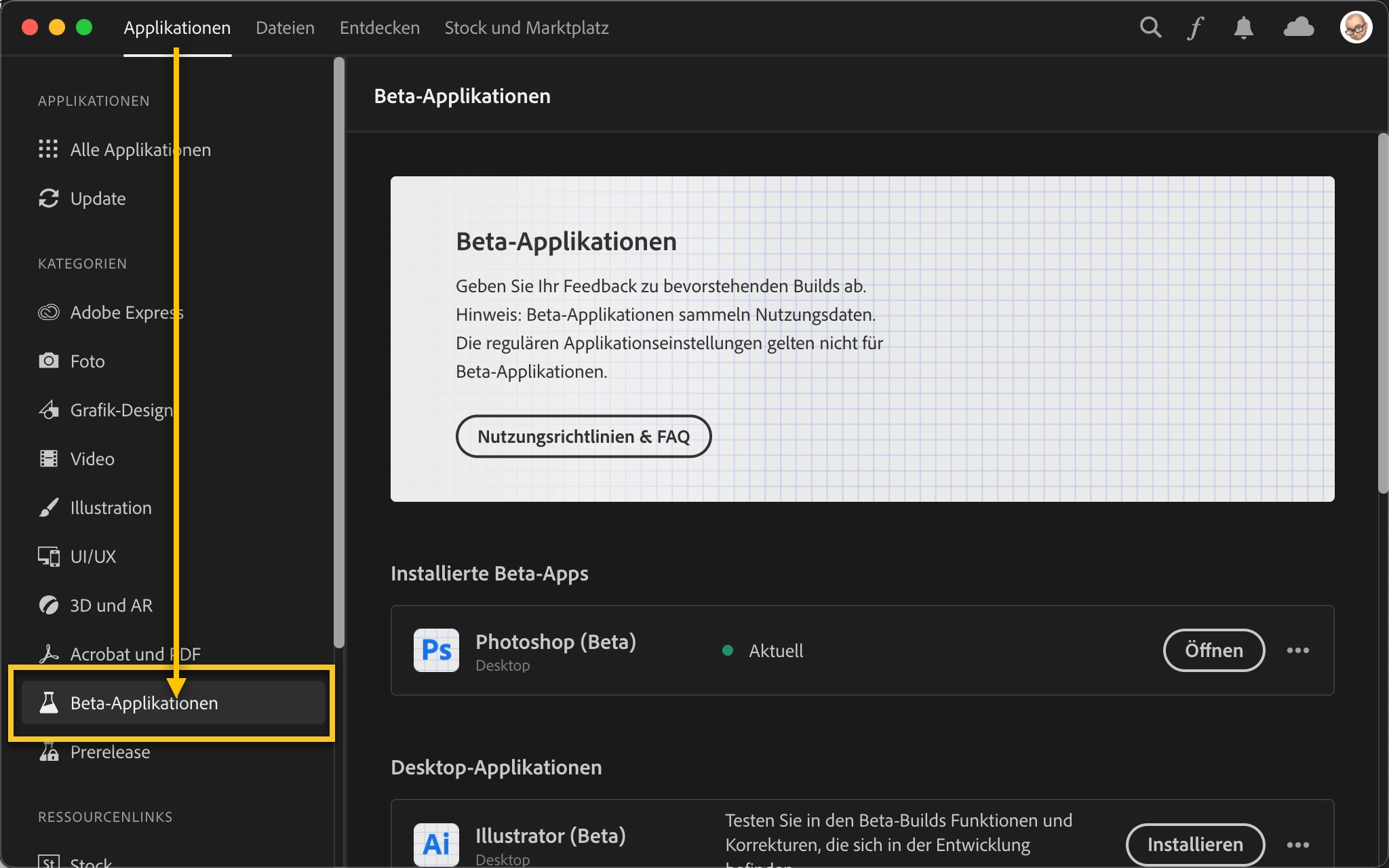This screenshot has height=868, width=1389.
Task: Switch to the Dateien tab
Action: tap(285, 28)
